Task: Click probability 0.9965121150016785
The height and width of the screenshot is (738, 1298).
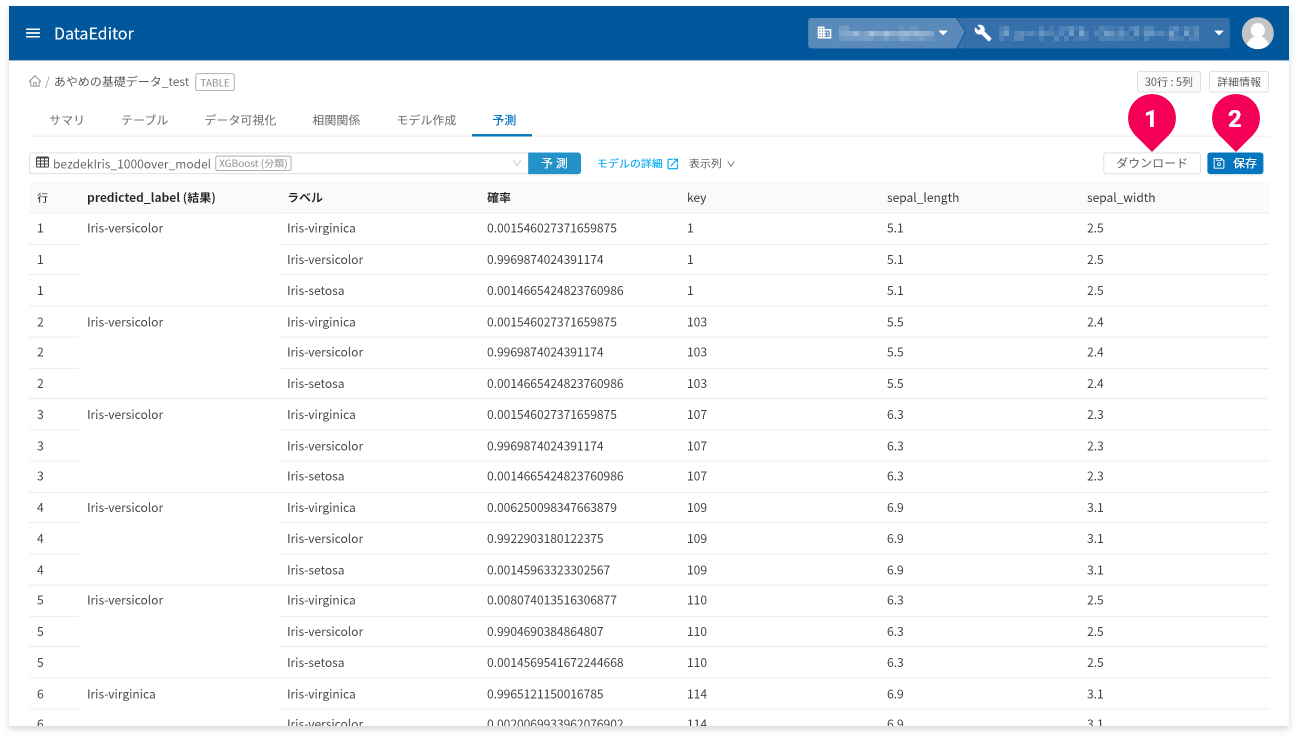Action: [x=545, y=694]
